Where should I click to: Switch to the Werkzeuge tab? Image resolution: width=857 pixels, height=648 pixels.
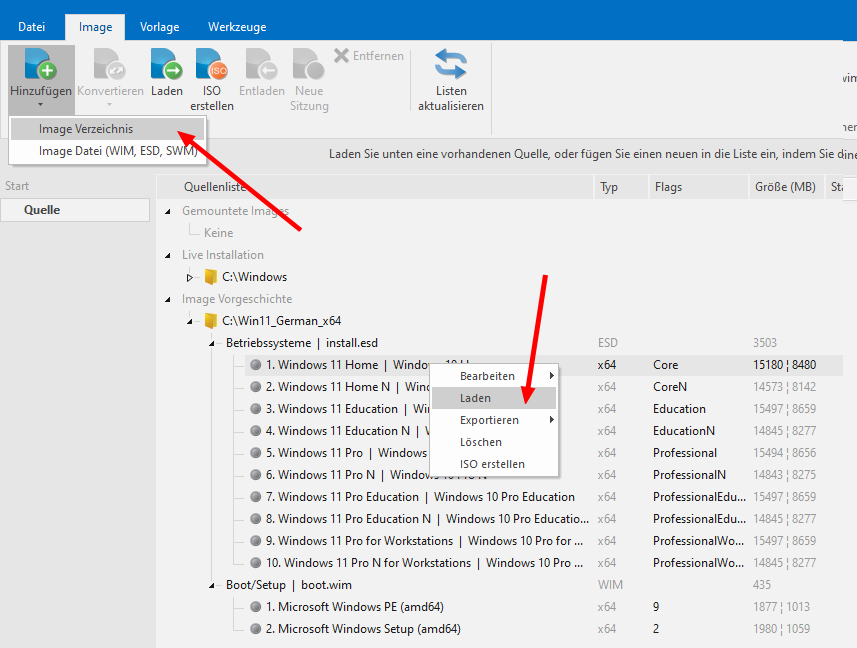click(237, 27)
